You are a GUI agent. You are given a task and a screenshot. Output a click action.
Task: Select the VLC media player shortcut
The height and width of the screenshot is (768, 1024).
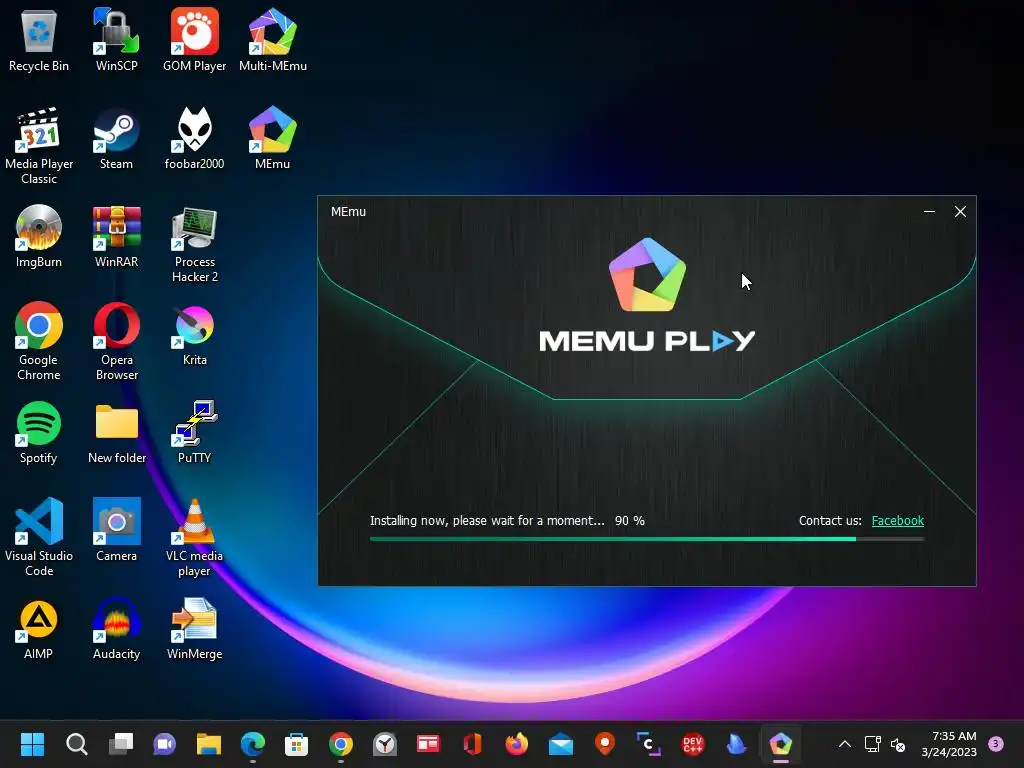pos(195,537)
